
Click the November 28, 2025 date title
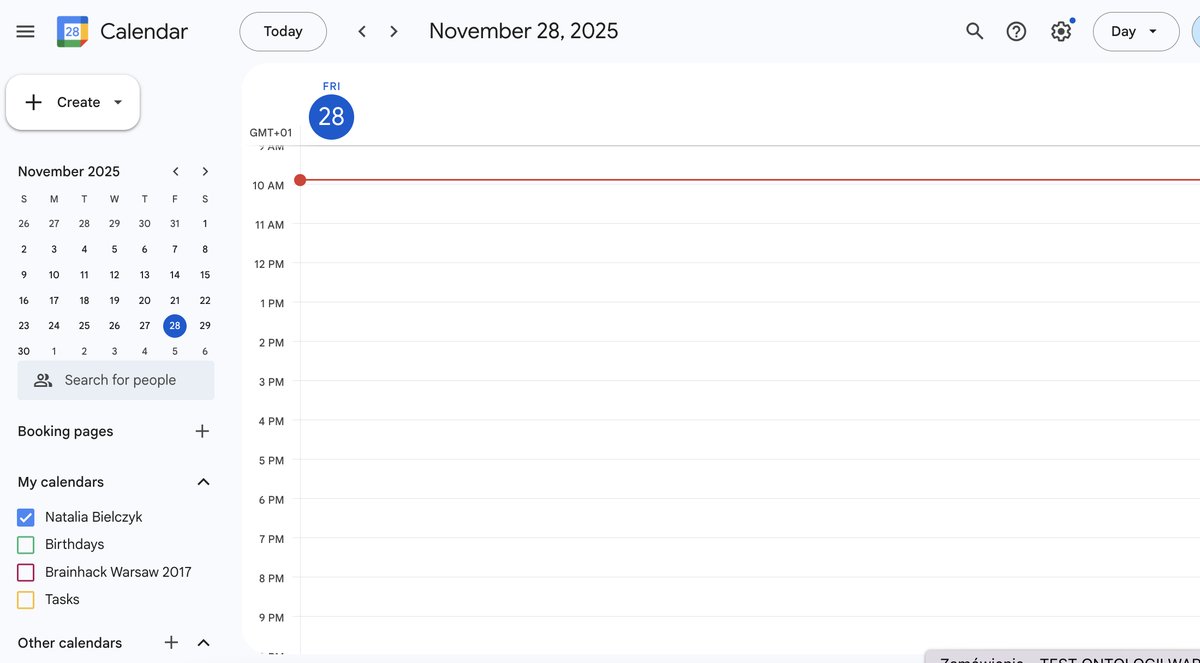pos(523,31)
